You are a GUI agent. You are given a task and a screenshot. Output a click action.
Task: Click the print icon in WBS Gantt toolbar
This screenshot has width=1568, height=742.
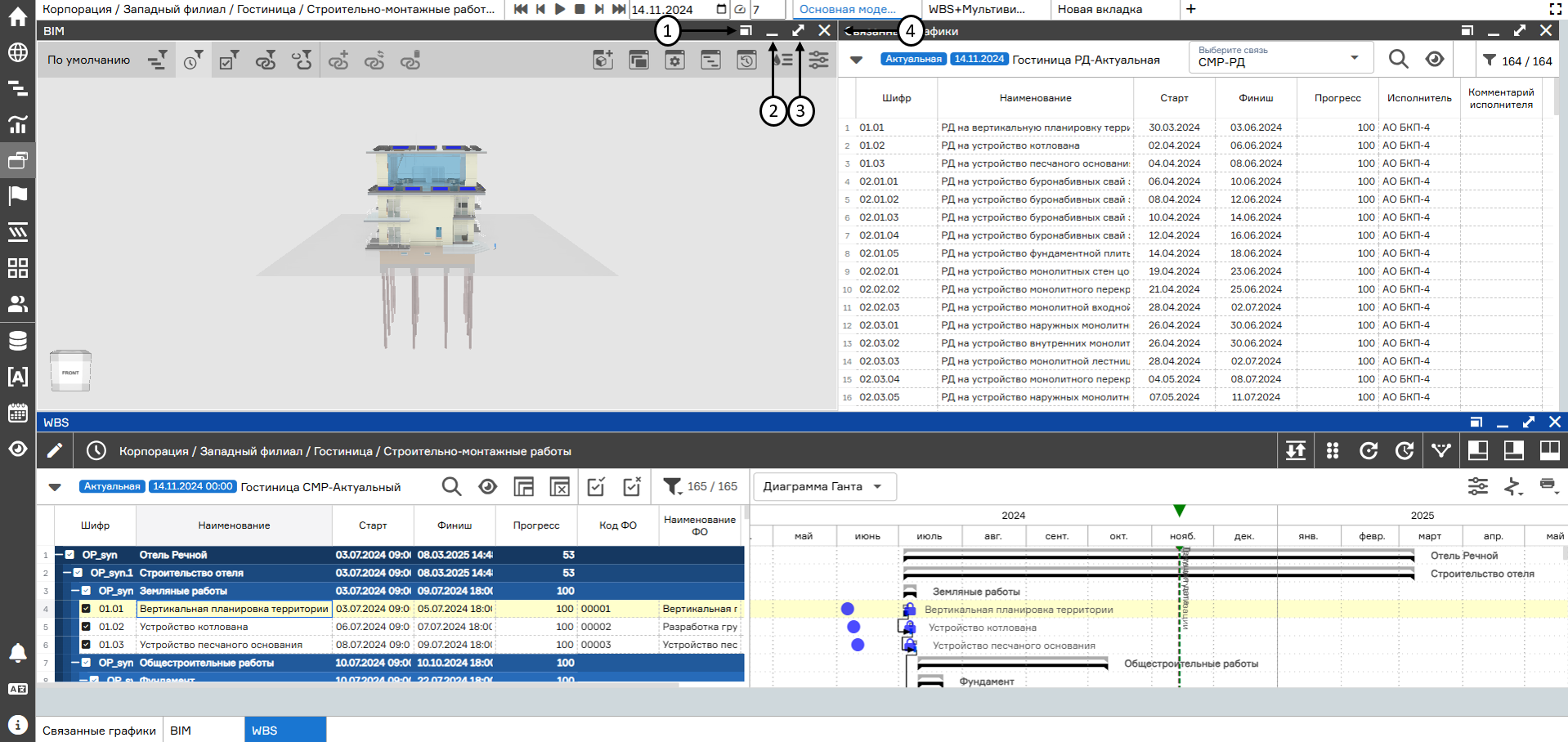[x=1548, y=485]
